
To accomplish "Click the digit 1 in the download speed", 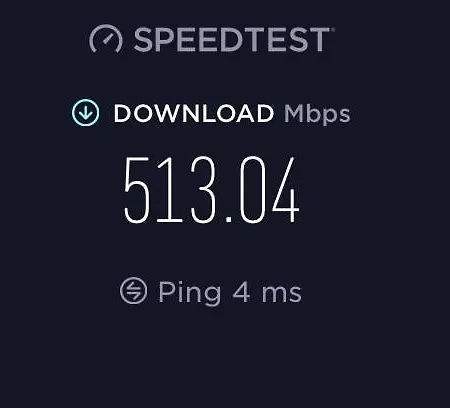I will [x=169, y=190].
